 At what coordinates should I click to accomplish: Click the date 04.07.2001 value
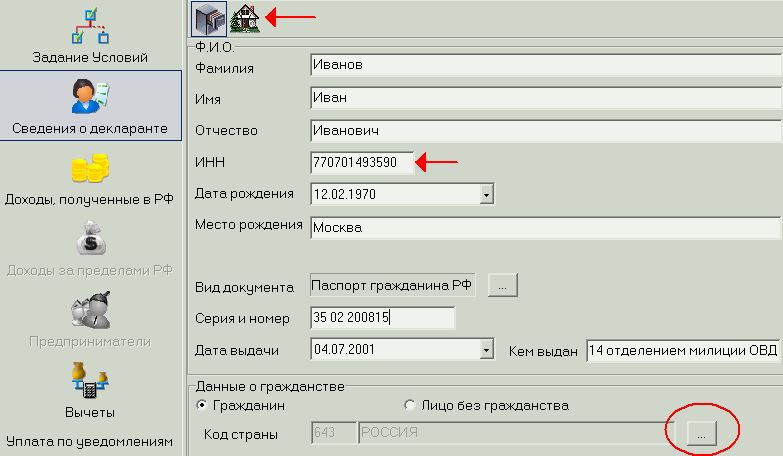[x=344, y=350]
